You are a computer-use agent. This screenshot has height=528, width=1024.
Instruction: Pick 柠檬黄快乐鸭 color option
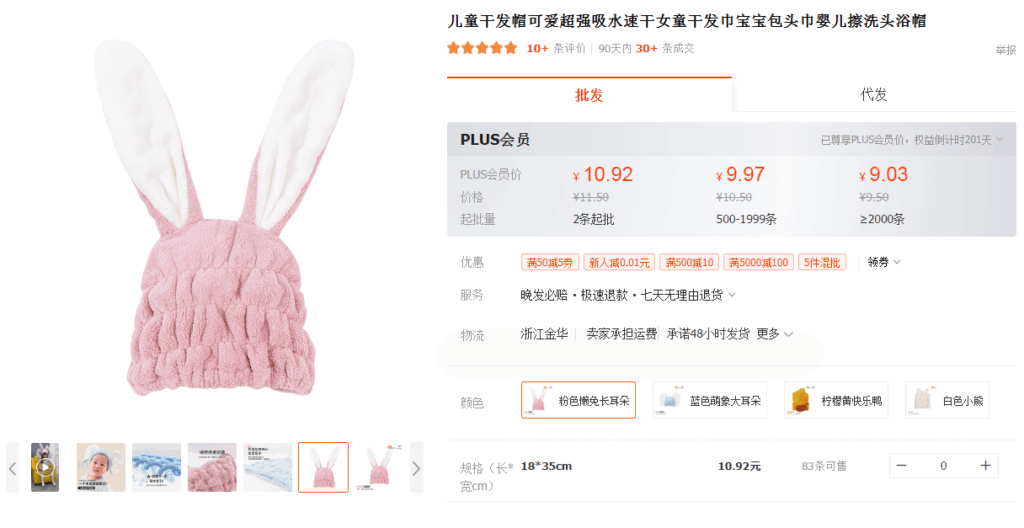pyautogui.click(x=836, y=400)
